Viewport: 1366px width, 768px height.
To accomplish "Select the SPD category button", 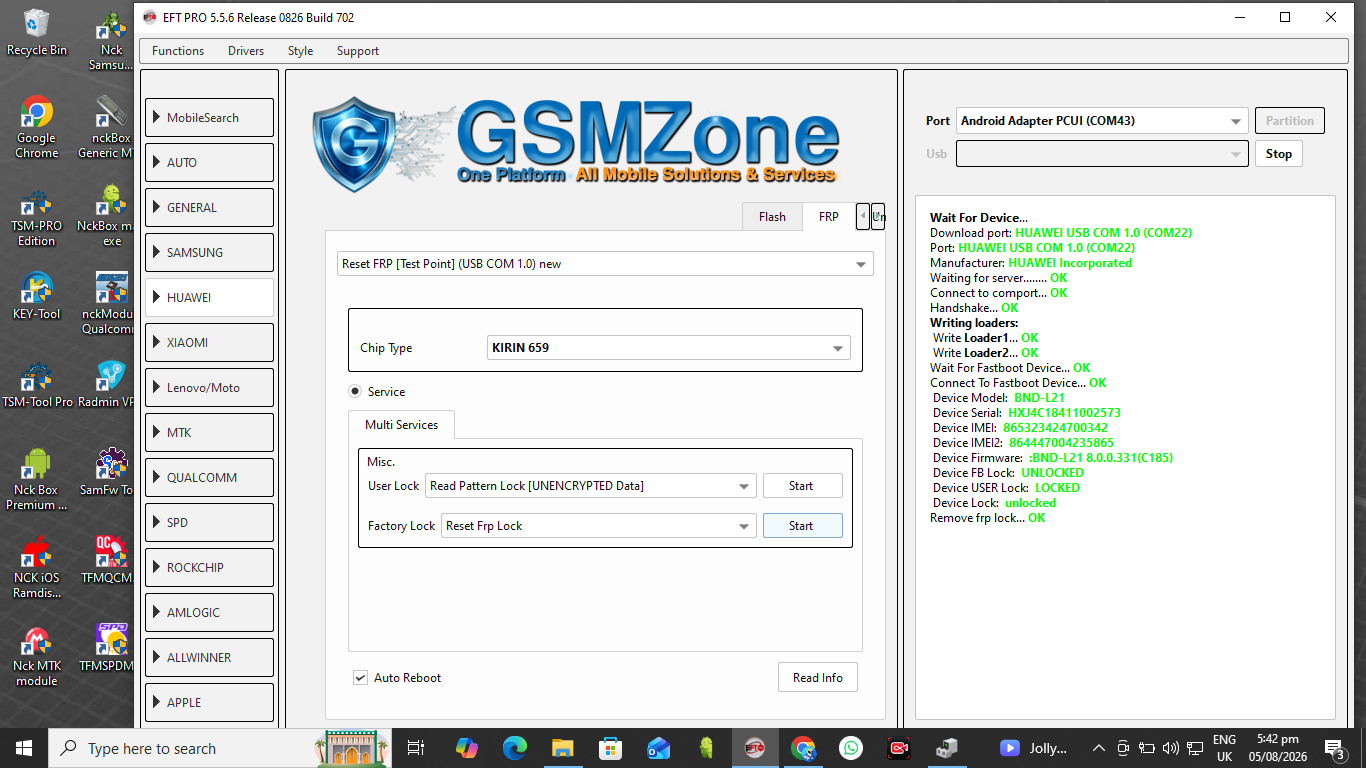I will (209, 522).
